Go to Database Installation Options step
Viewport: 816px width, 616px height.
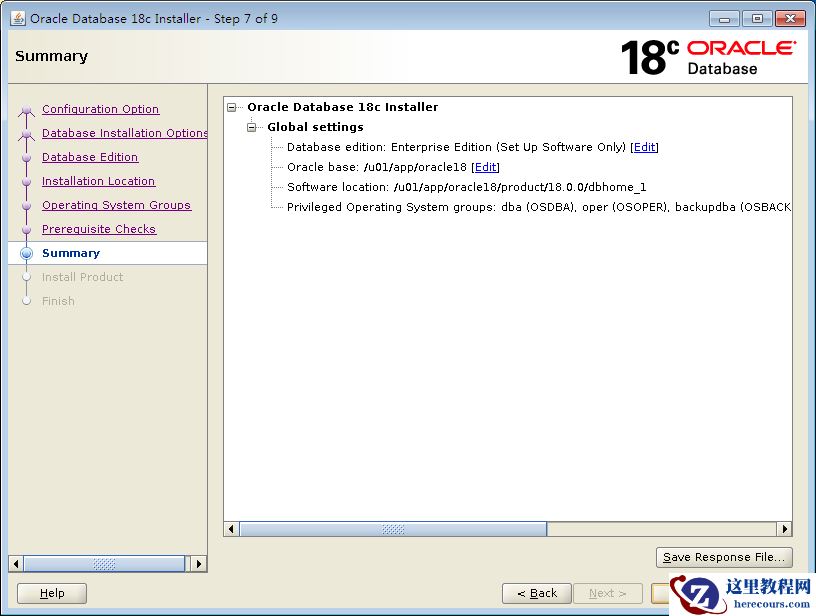(x=124, y=133)
